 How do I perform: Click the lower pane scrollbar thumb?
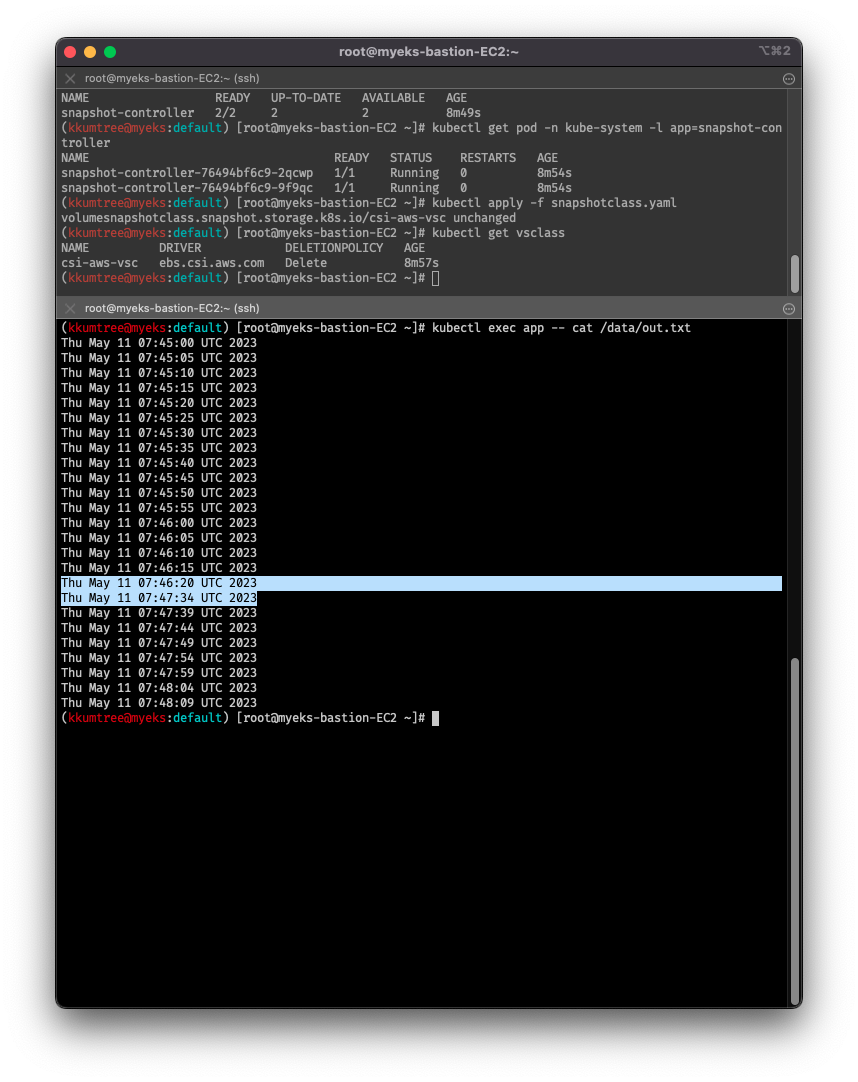point(794,832)
